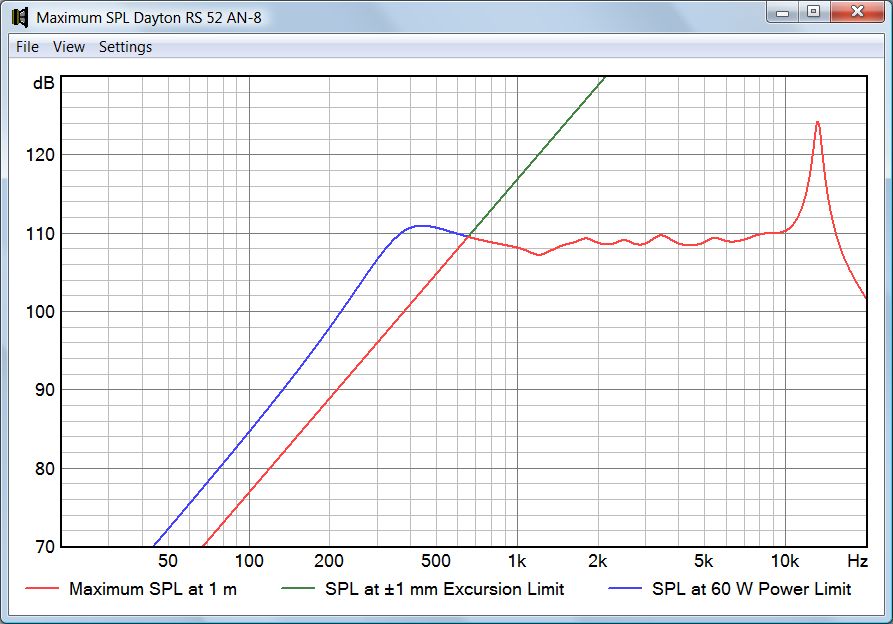Click the red curve's resonance peak above 10k
Viewport: 893px width, 624px height.
817,122
